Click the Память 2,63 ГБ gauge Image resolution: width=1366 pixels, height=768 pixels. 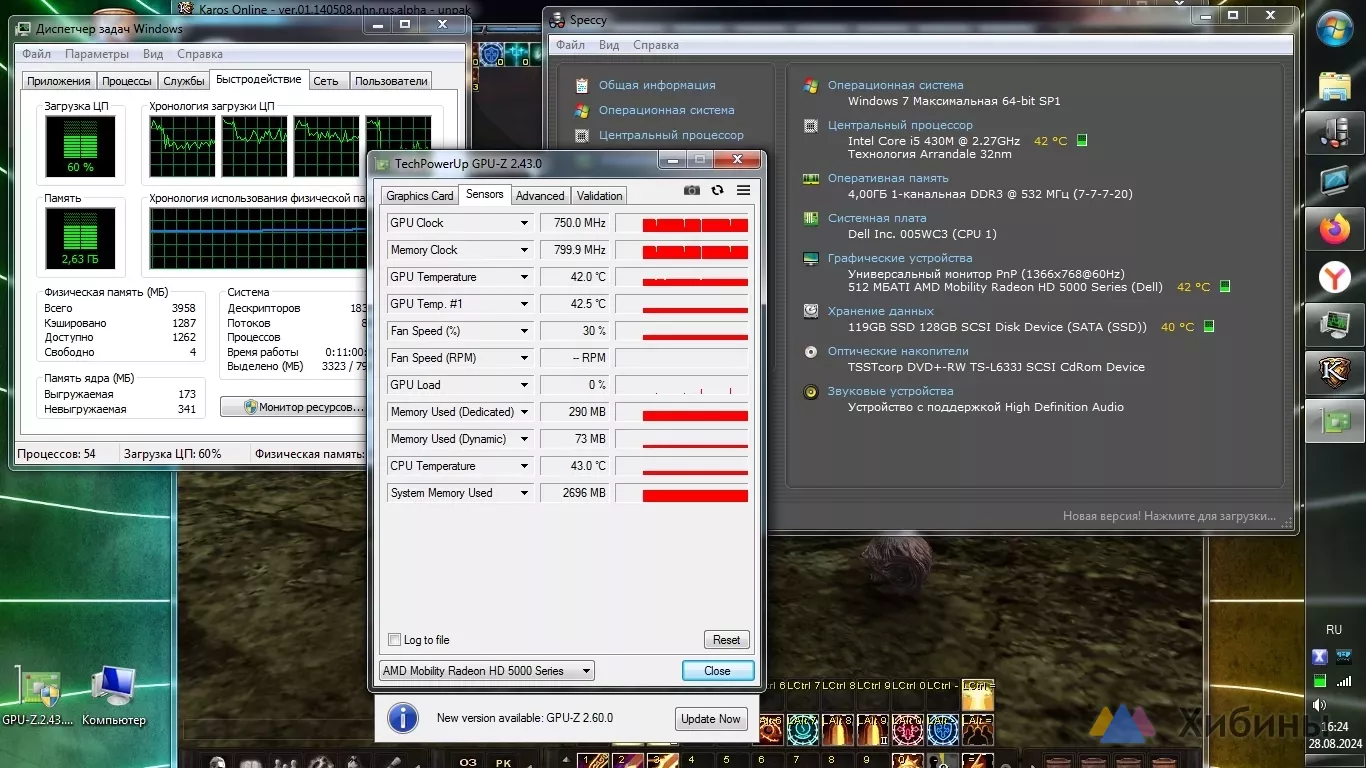(x=80, y=238)
